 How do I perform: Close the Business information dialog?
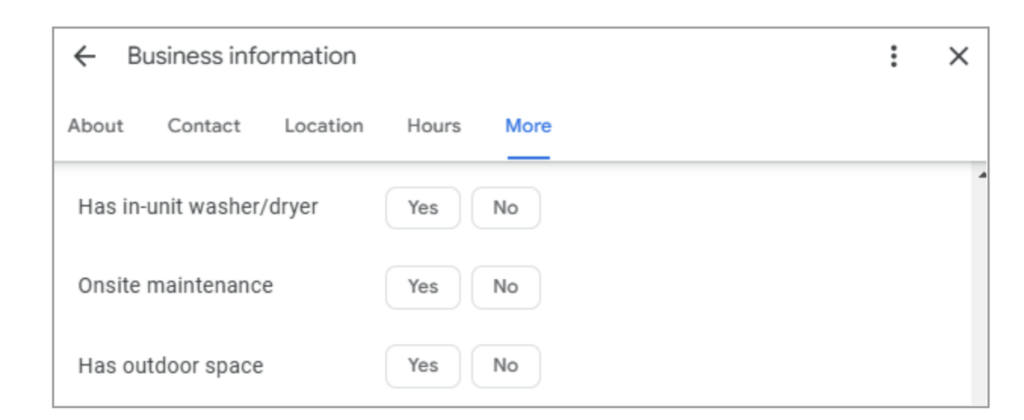point(958,57)
